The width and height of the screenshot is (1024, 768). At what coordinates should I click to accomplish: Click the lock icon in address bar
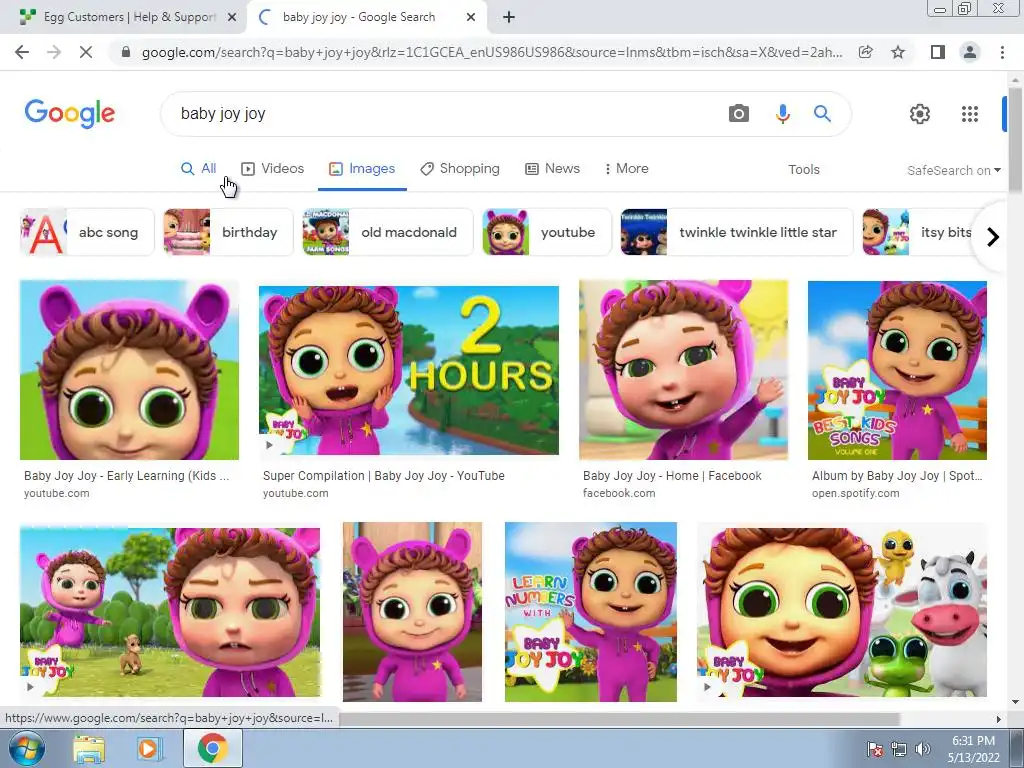click(126, 52)
